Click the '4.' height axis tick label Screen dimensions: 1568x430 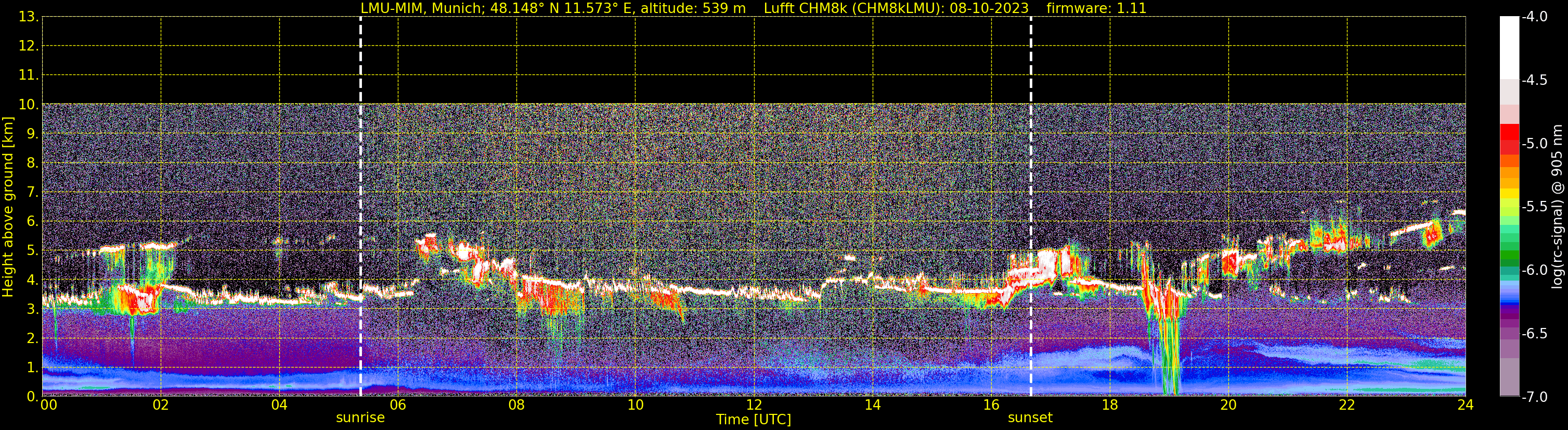pos(32,280)
